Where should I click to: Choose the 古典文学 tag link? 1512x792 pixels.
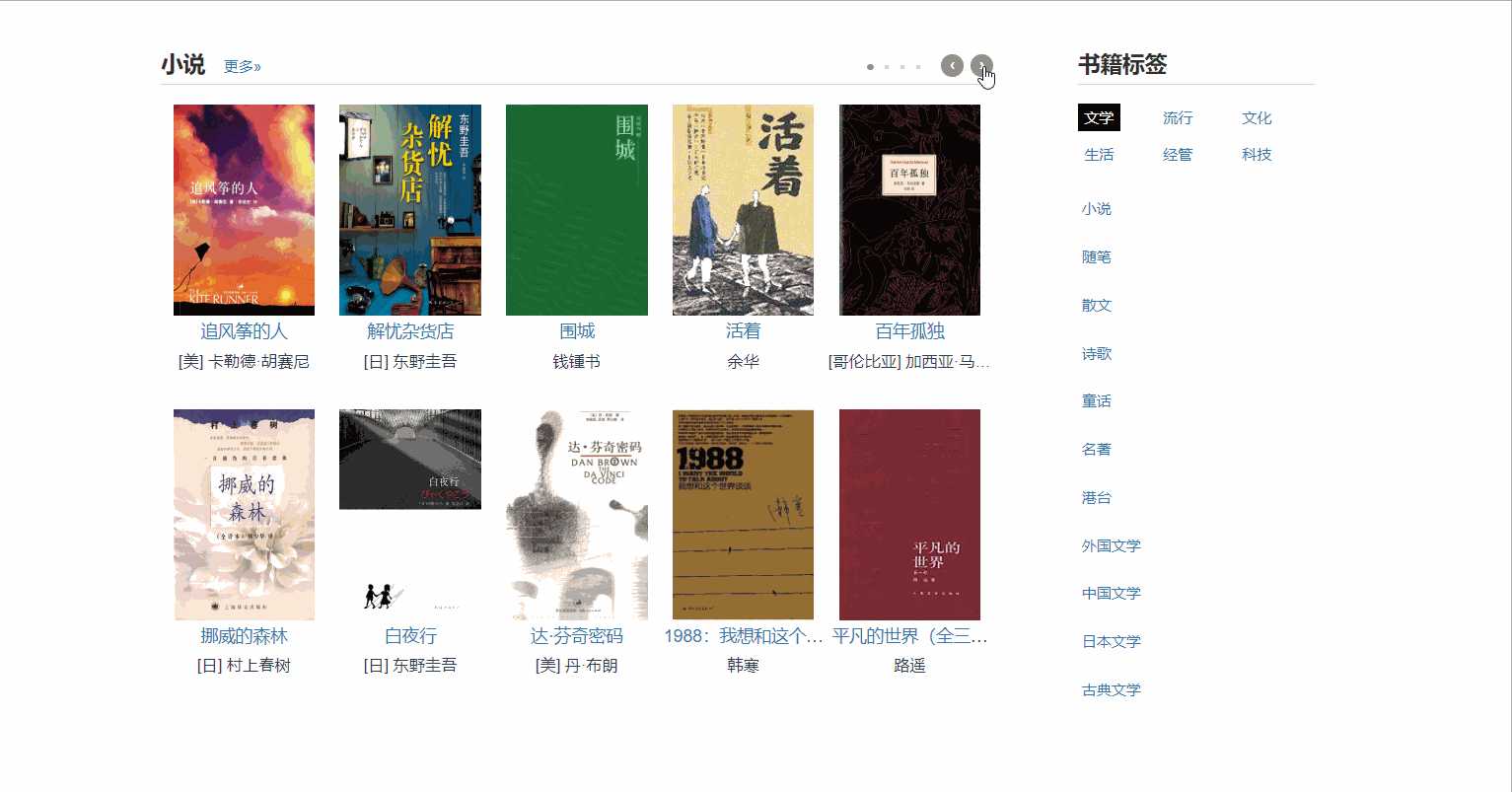pyautogui.click(x=1112, y=689)
